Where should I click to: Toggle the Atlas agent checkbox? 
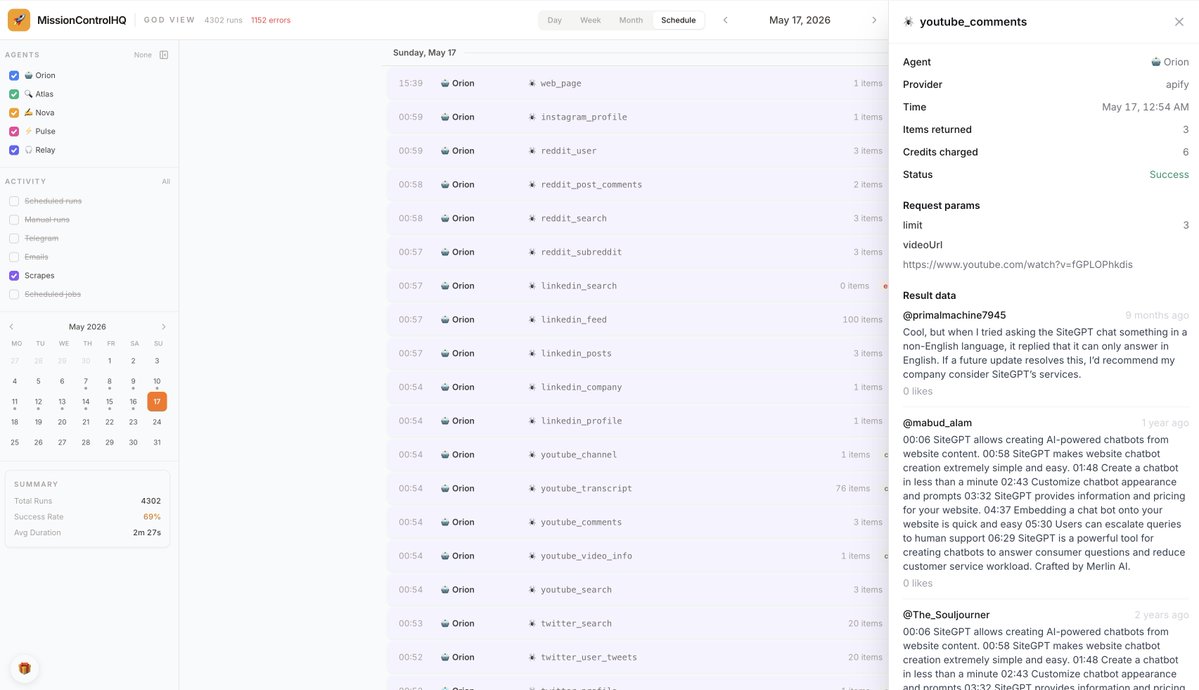14,94
